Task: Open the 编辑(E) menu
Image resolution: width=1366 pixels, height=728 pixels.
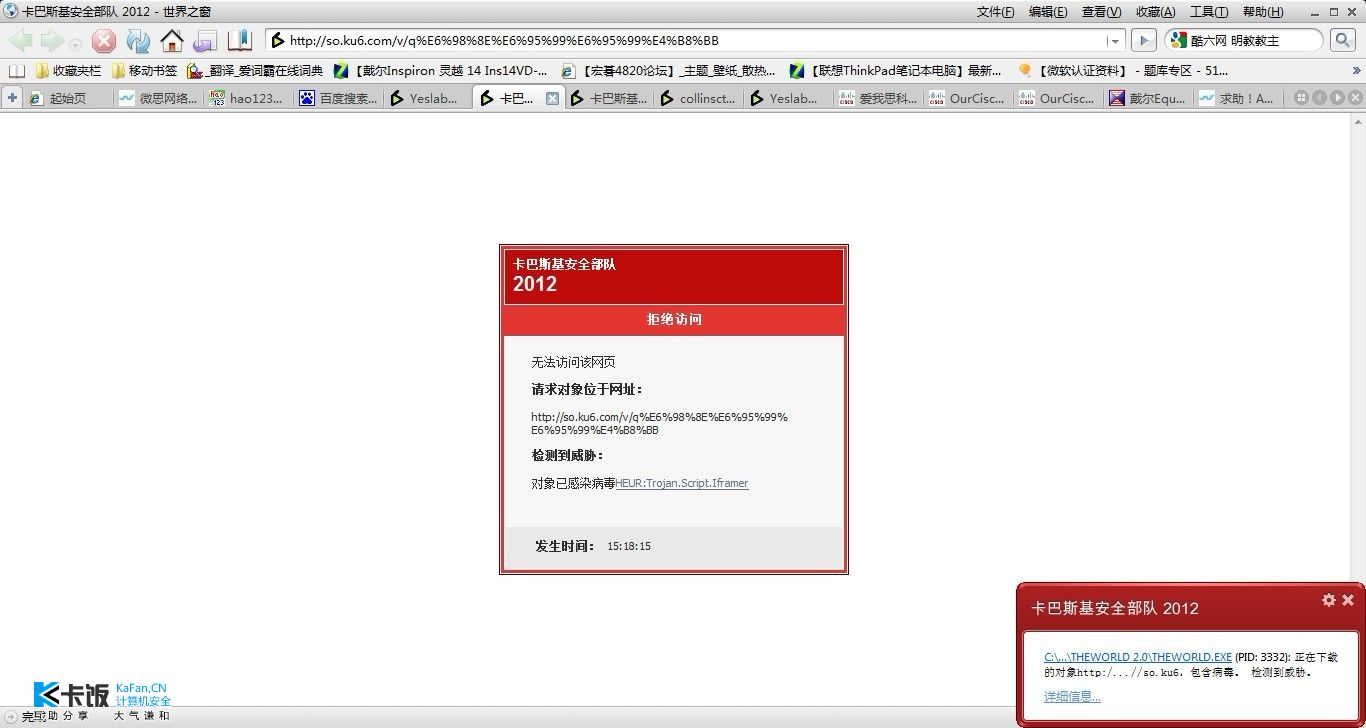Action: [x=1048, y=12]
